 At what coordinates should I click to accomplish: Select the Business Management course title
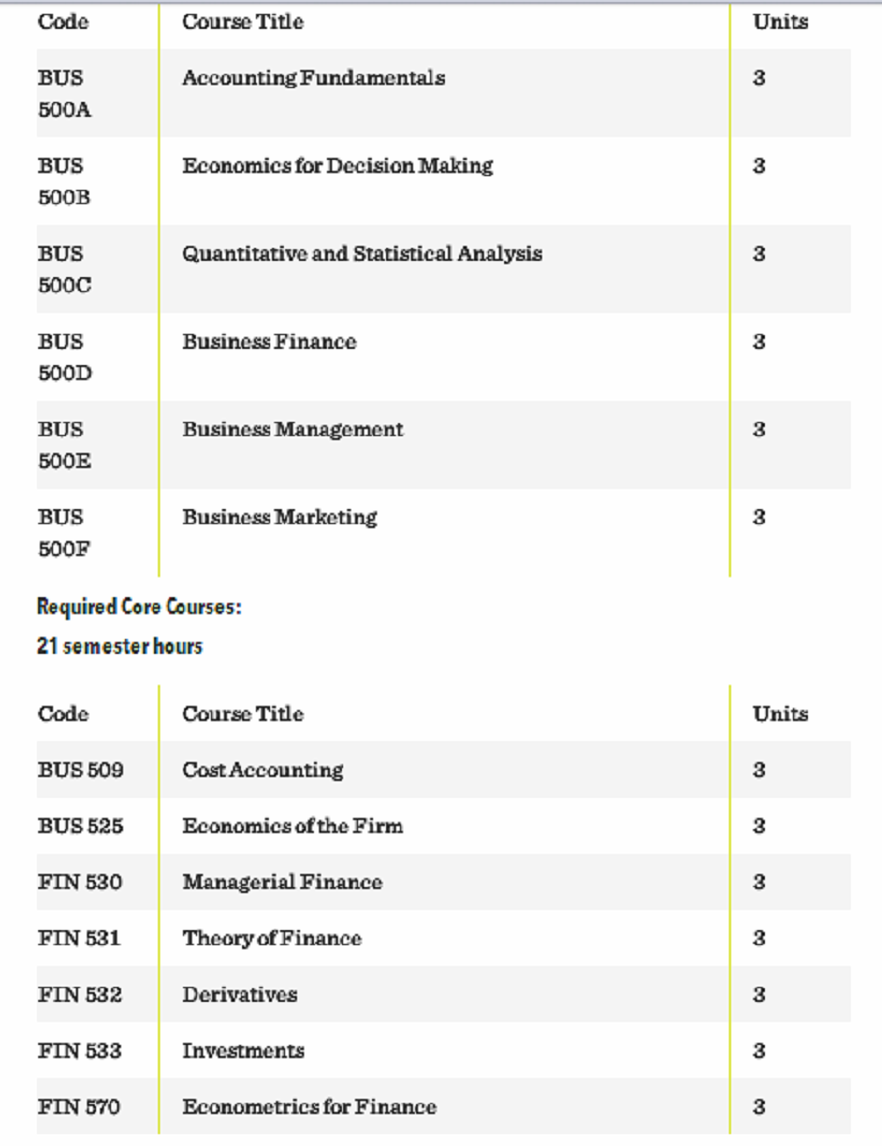click(x=292, y=430)
